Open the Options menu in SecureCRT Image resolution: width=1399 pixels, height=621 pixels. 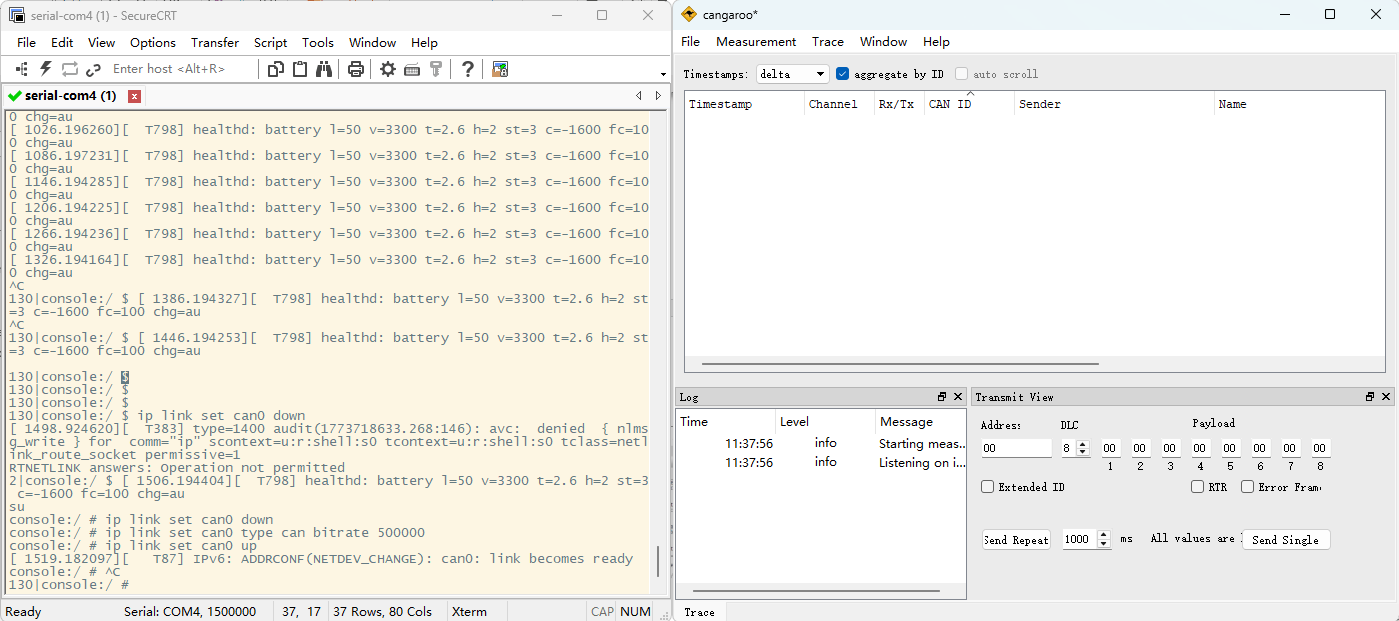point(153,42)
